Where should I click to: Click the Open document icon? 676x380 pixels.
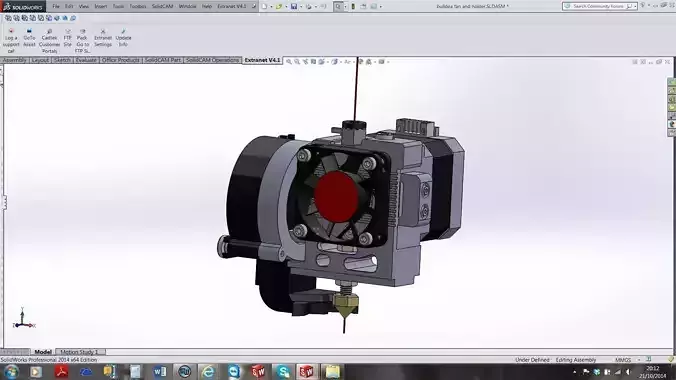coord(279,6)
